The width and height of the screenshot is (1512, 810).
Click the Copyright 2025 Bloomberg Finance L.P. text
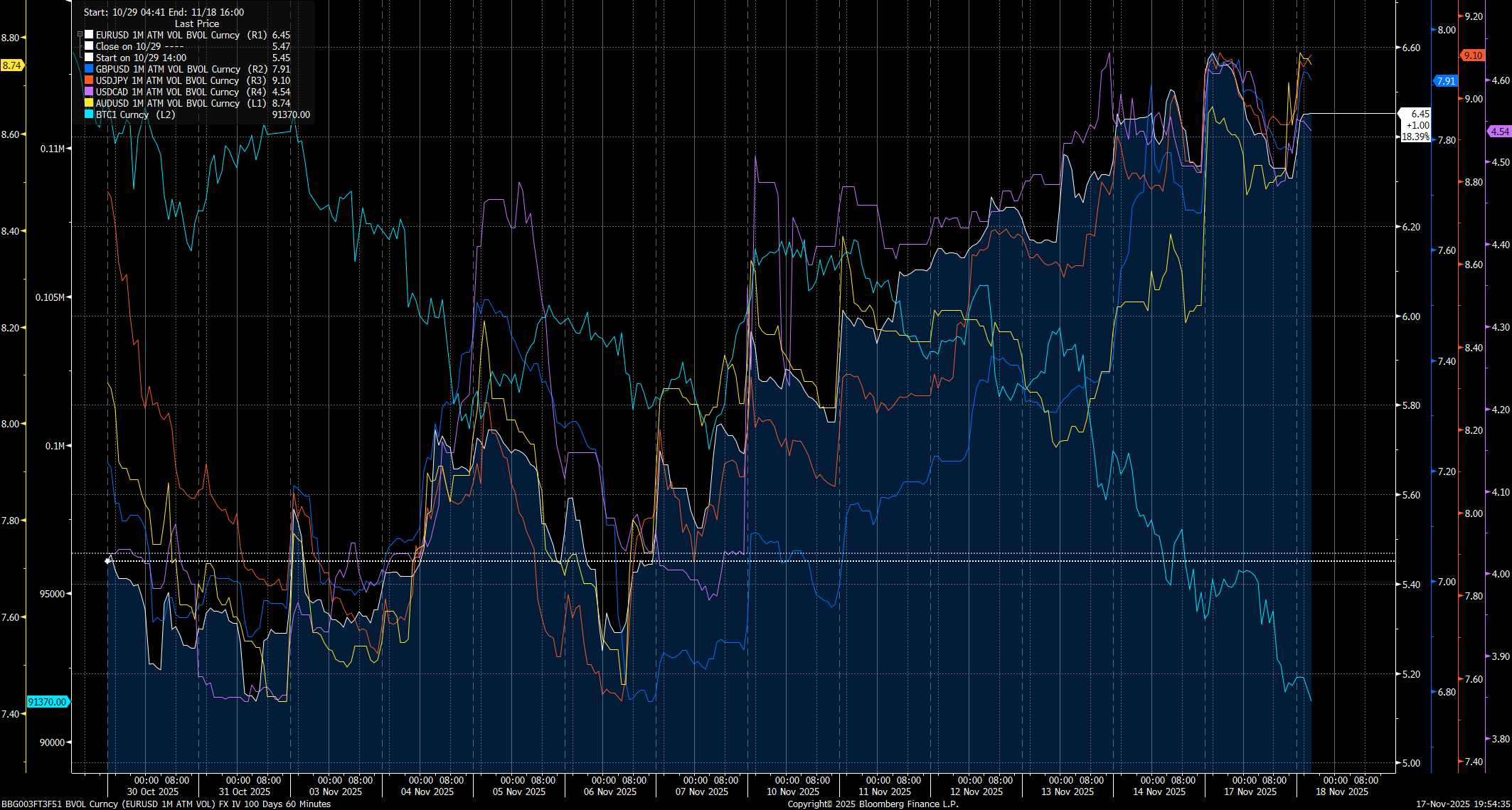click(872, 804)
